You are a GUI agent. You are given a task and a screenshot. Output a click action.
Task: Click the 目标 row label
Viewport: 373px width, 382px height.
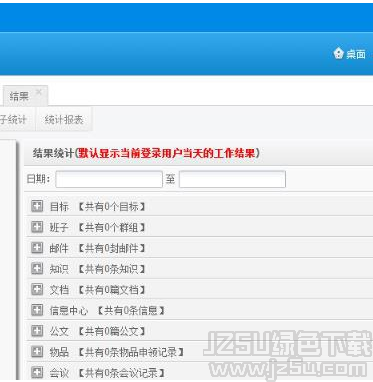59,207
